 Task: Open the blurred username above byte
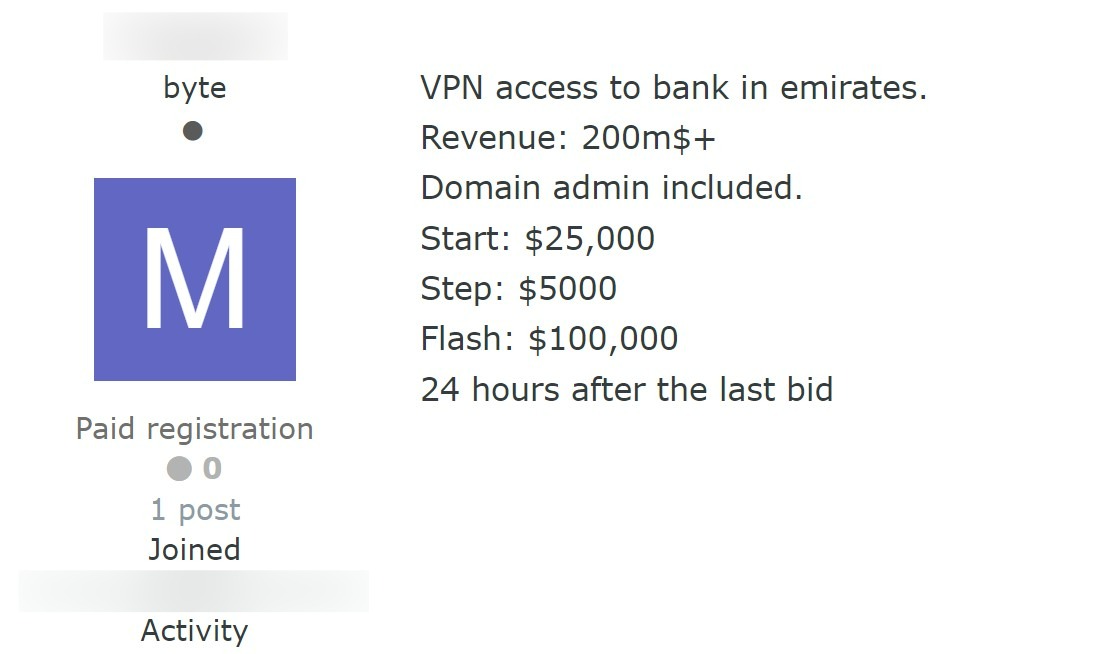point(196,36)
